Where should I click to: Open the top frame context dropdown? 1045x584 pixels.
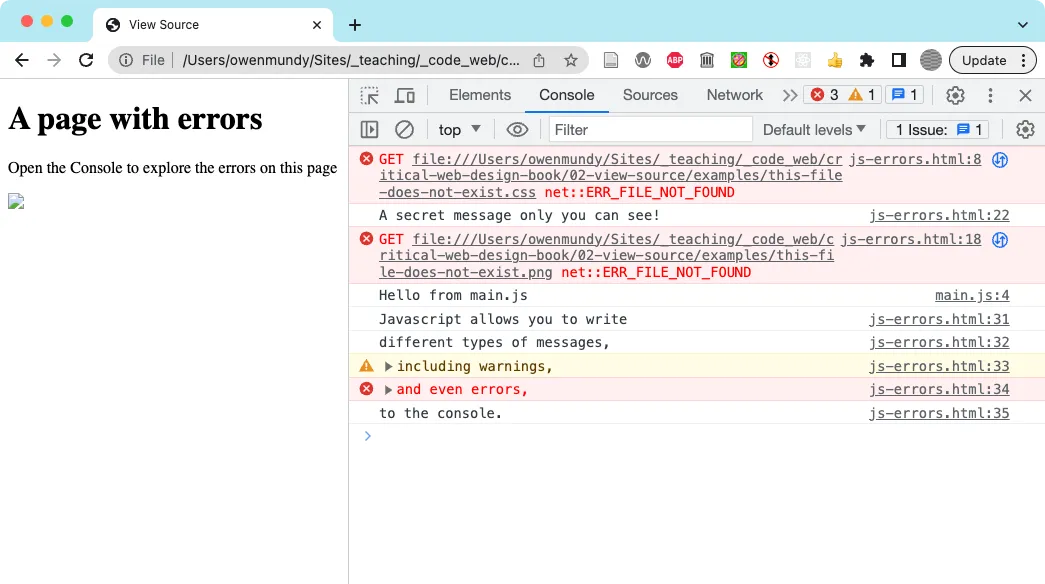point(458,129)
